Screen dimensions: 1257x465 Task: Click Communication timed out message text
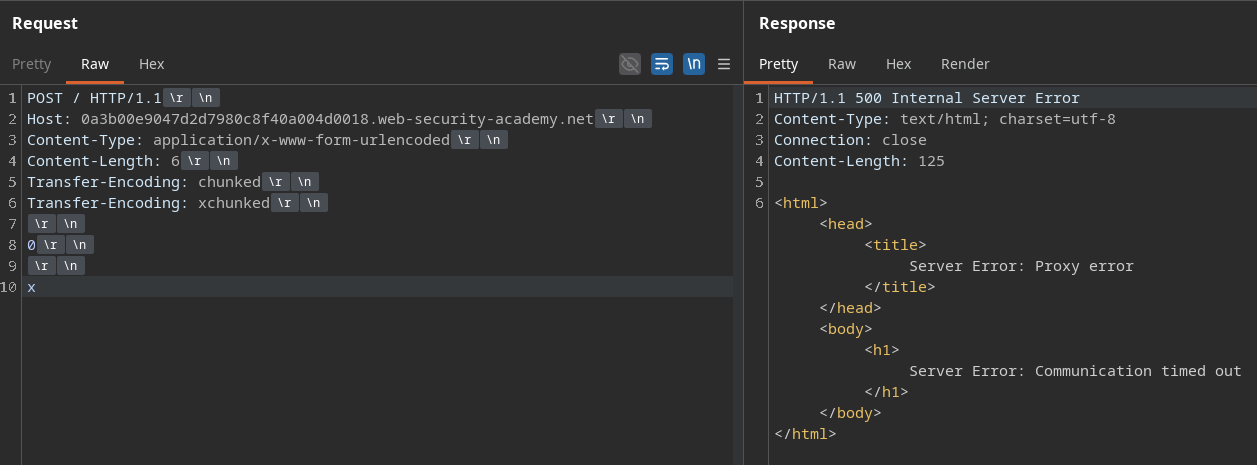pos(1138,371)
